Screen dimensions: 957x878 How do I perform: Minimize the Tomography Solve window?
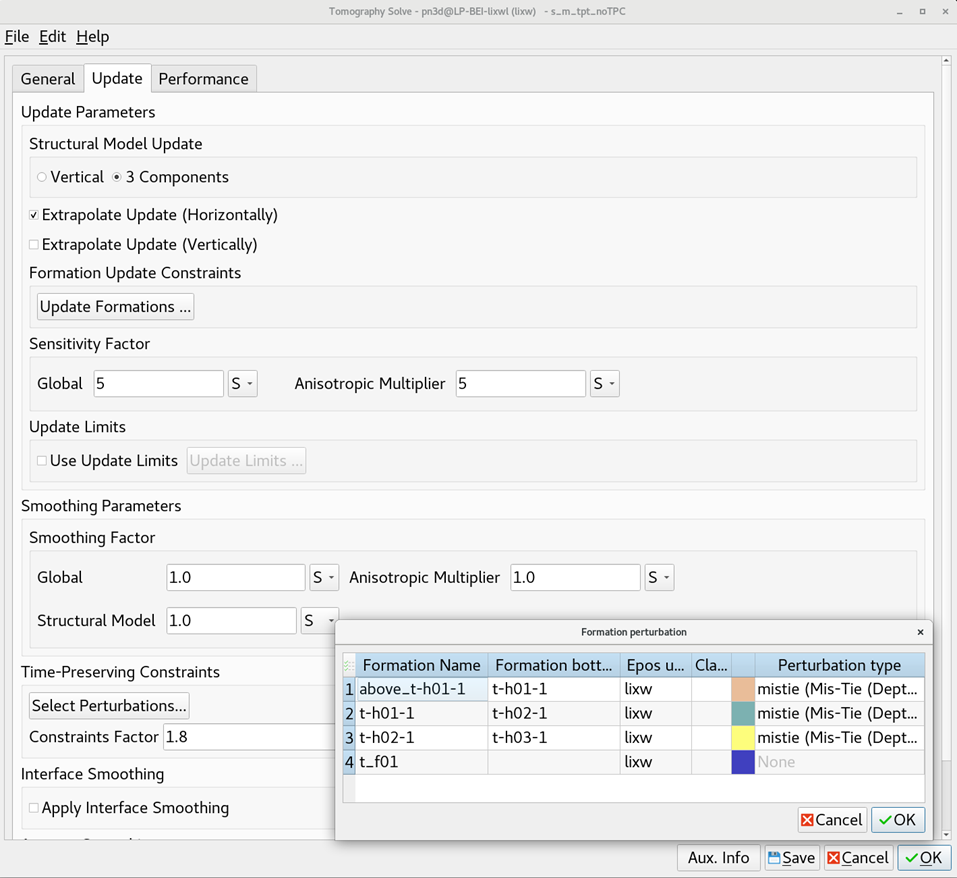(900, 12)
